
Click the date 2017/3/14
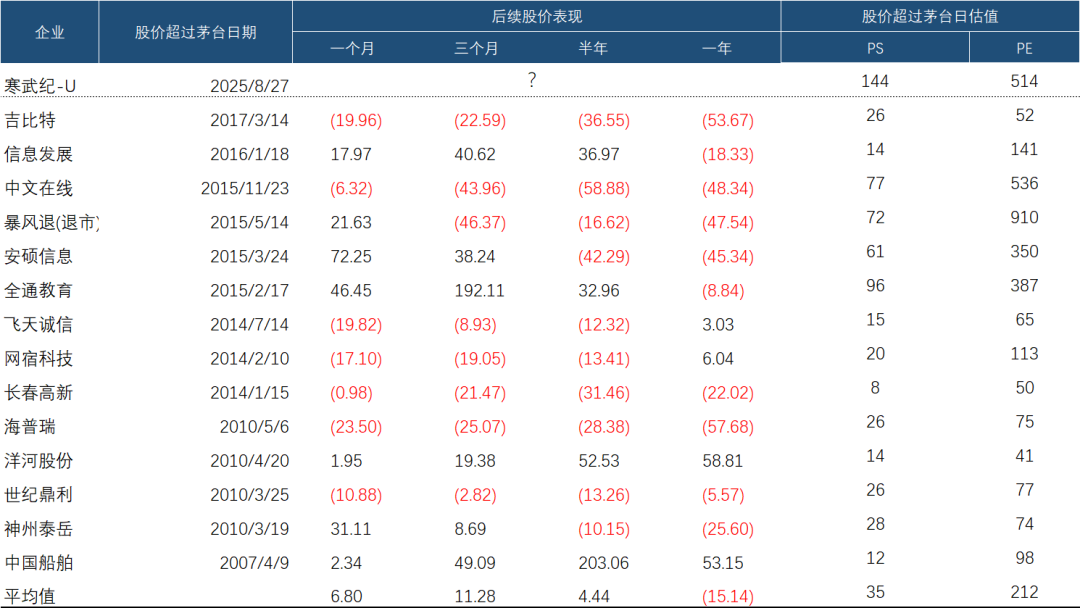[x=249, y=120]
